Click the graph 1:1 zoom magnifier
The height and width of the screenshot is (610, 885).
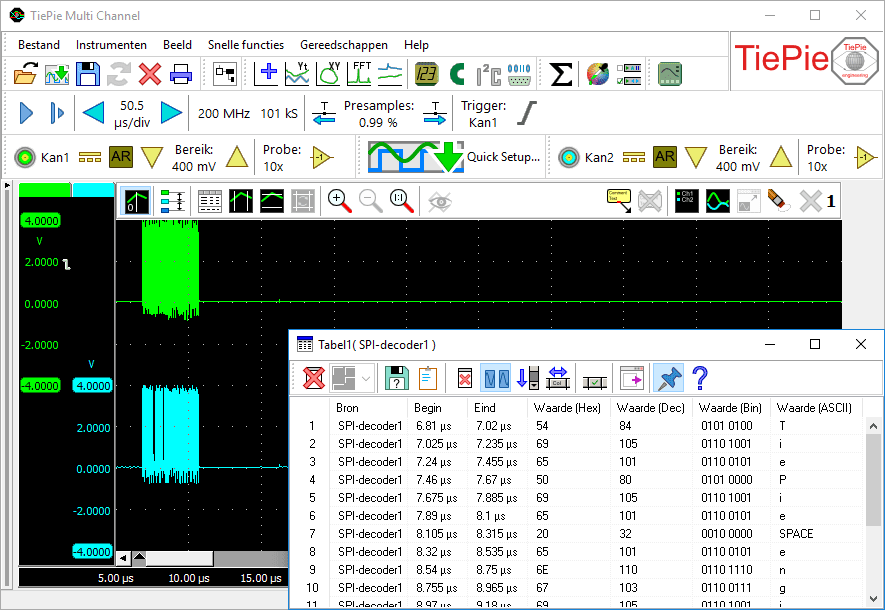point(401,201)
